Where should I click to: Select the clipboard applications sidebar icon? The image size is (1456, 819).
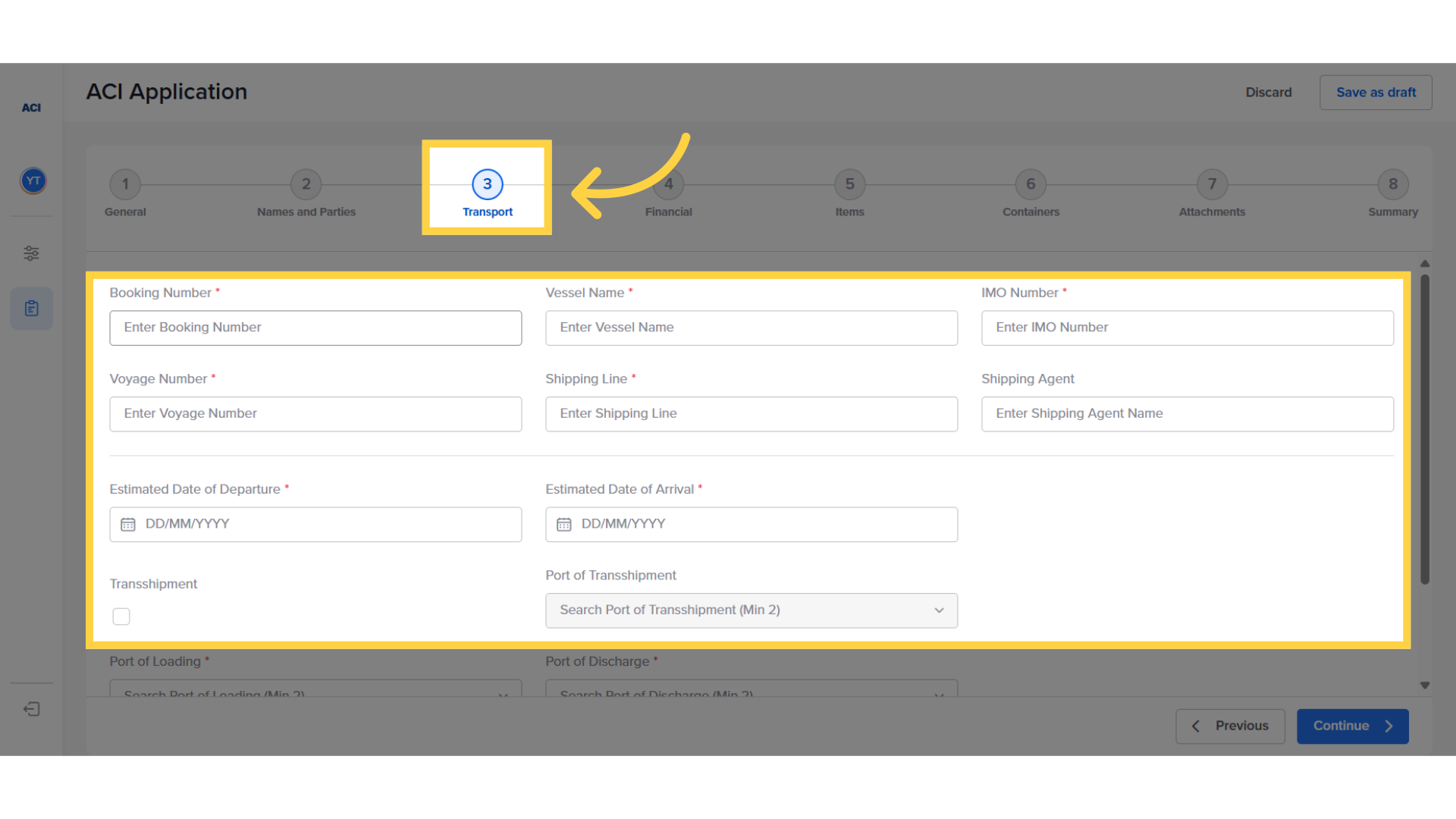[31, 309]
